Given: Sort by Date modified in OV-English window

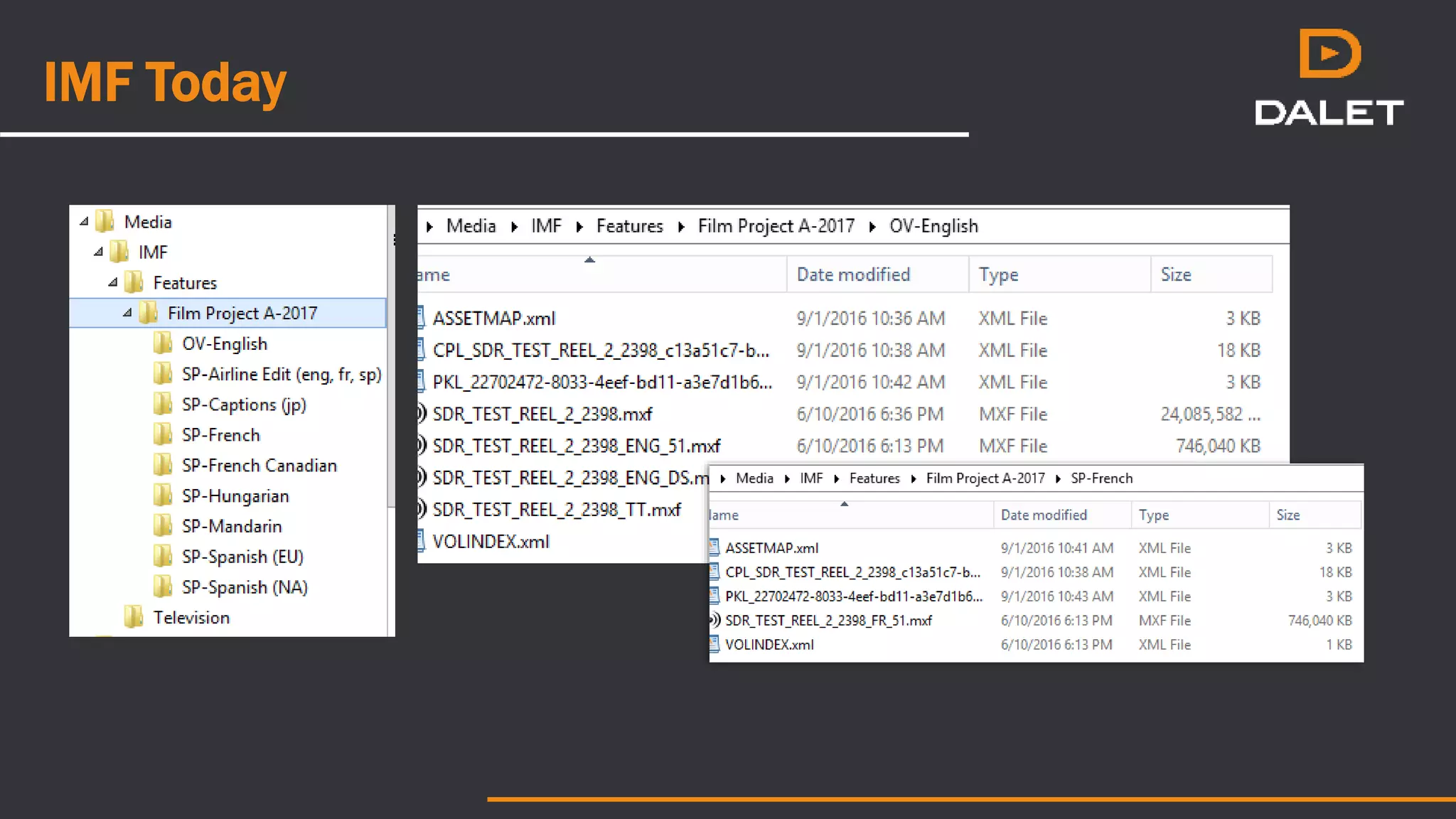Looking at the screenshot, I should click(x=853, y=274).
